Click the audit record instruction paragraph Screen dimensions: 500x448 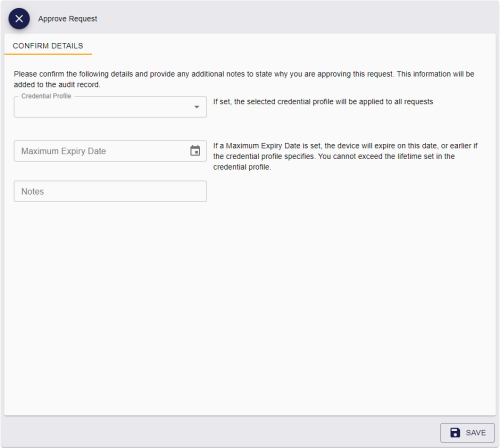(244, 79)
